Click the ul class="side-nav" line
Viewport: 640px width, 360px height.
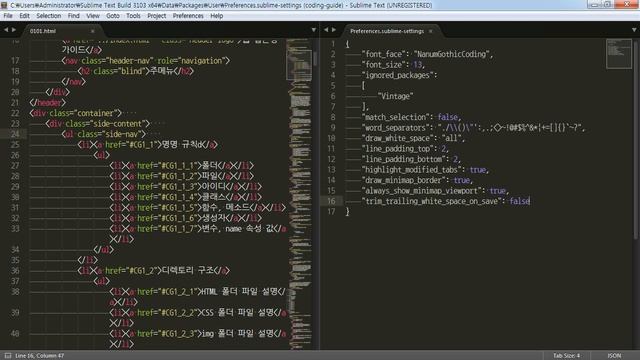104,134
